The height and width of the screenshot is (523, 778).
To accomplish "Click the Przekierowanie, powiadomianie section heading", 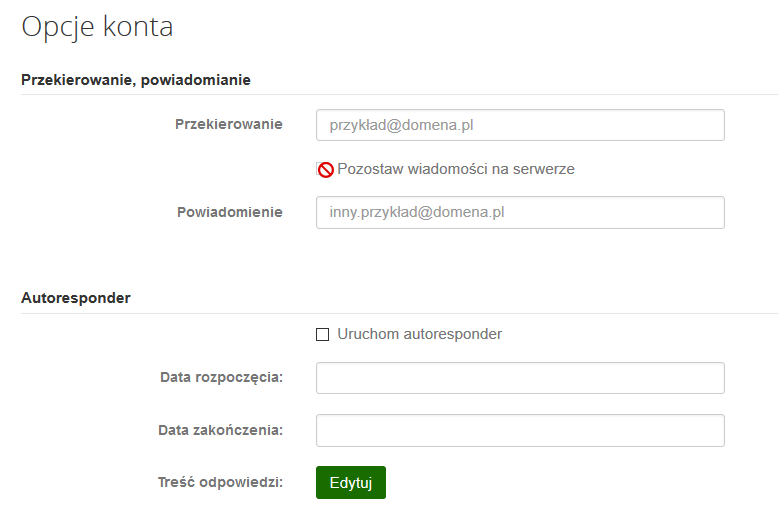I will (x=136, y=80).
